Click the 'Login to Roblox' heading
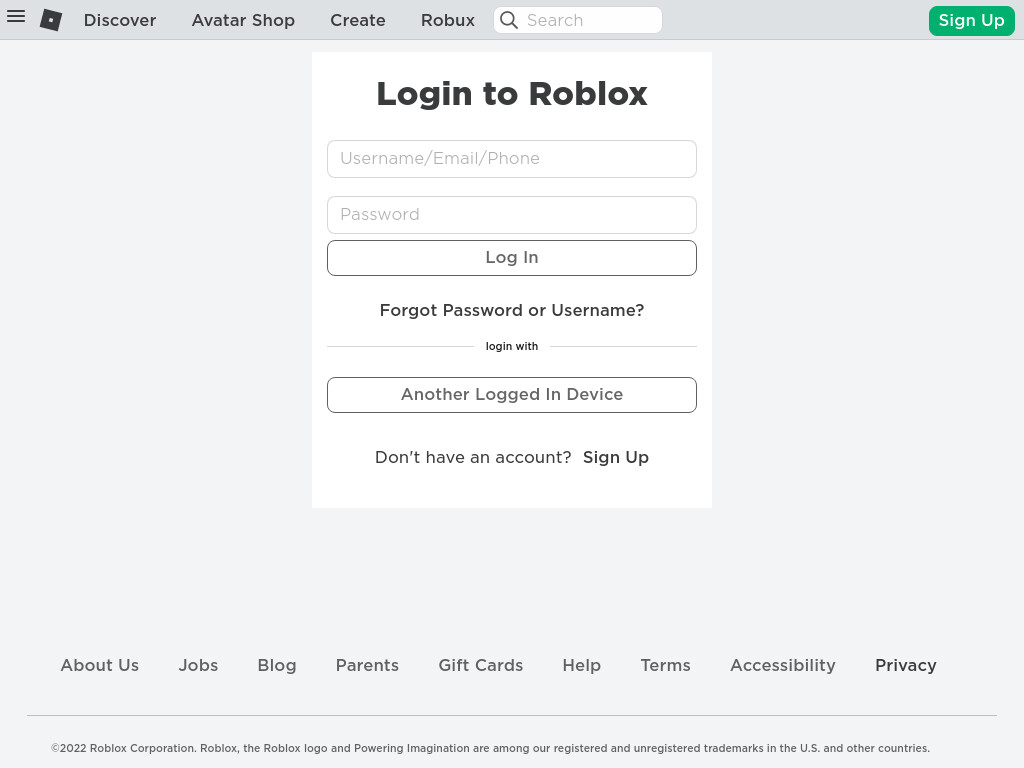The image size is (1024, 768). (x=512, y=93)
